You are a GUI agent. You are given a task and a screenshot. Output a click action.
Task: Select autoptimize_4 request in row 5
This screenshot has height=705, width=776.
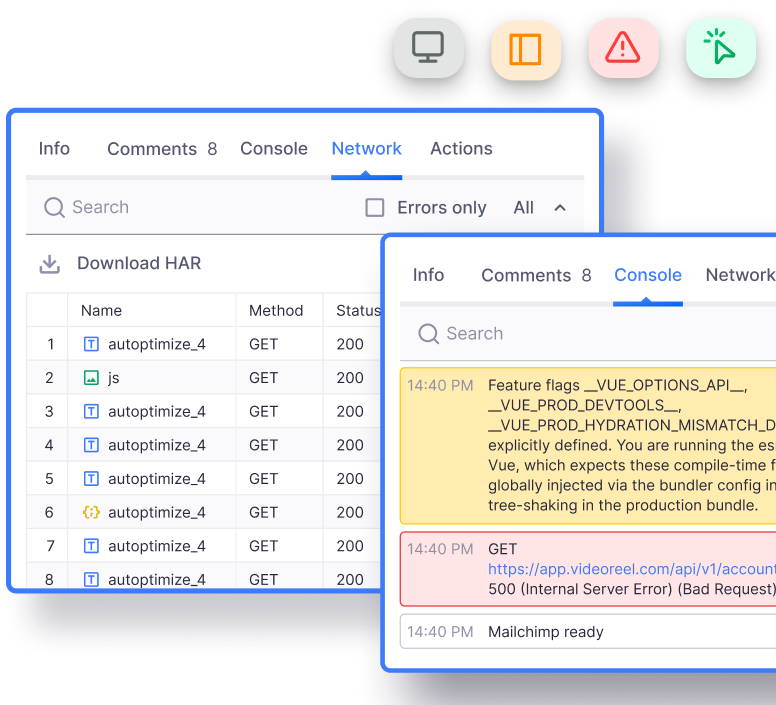(156, 478)
